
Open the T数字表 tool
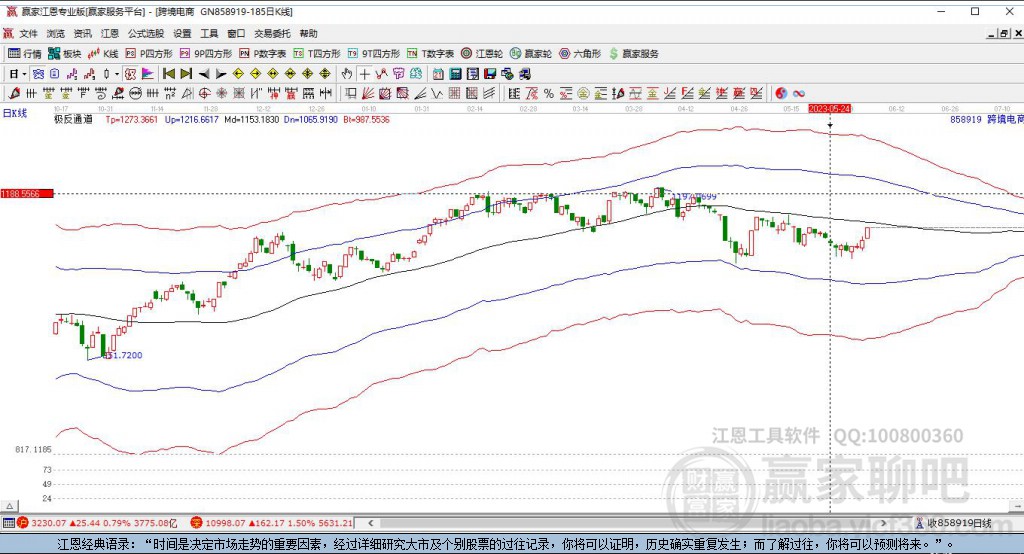(431, 54)
